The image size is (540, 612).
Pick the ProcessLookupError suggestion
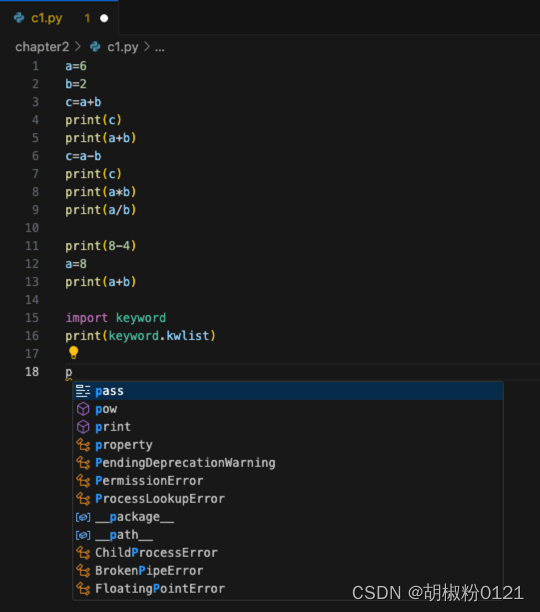coord(288,499)
